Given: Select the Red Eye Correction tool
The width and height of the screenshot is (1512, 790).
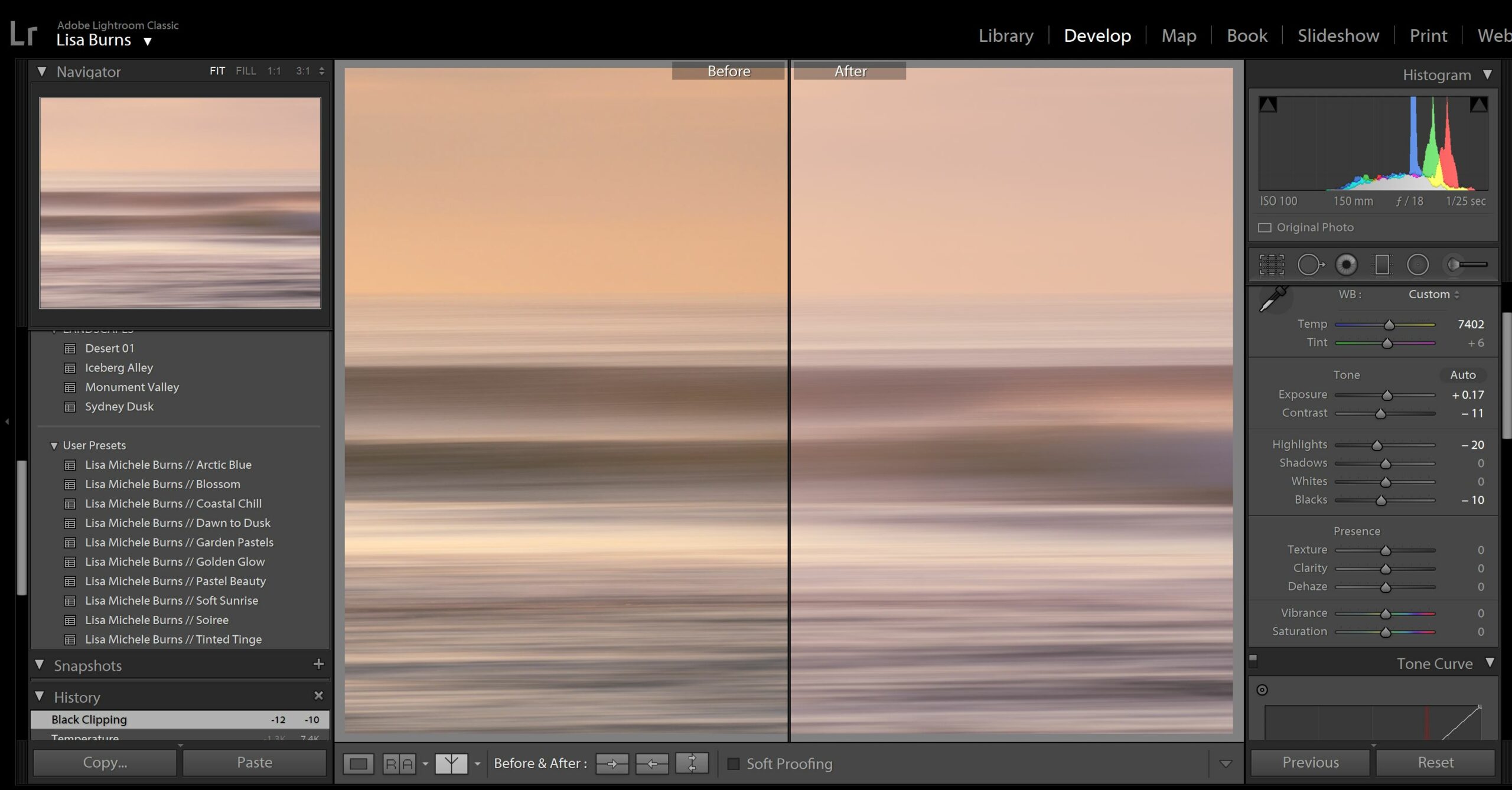Looking at the screenshot, I should [1346, 265].
